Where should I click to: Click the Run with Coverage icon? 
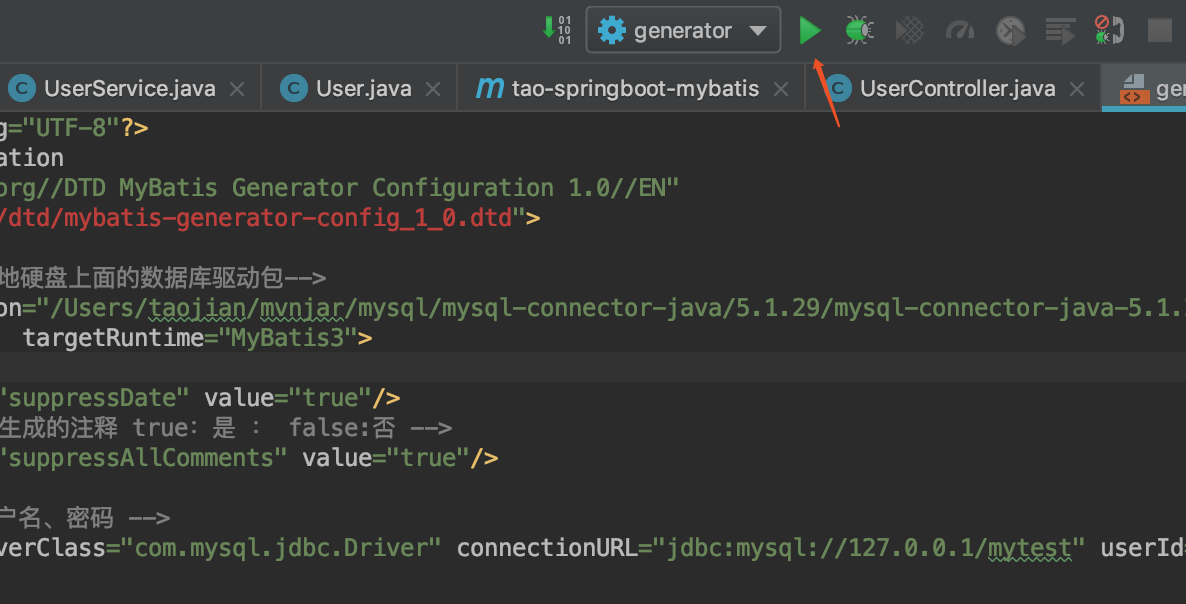[x=909, y=31]
